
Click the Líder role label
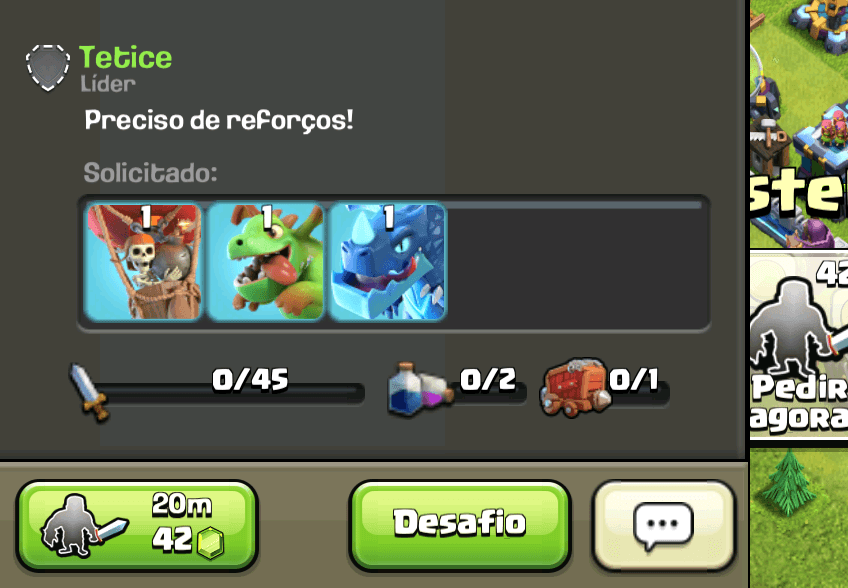coord(108,84)
